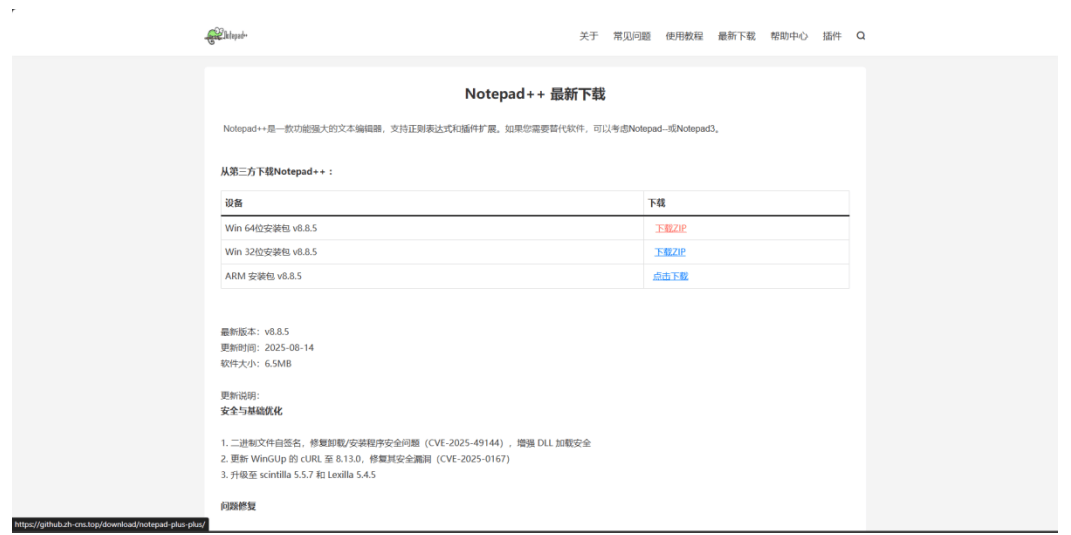The height and width of the screenshot is (535, 1071).
Task: Click the 下载 column header
Action: (657, 203)
